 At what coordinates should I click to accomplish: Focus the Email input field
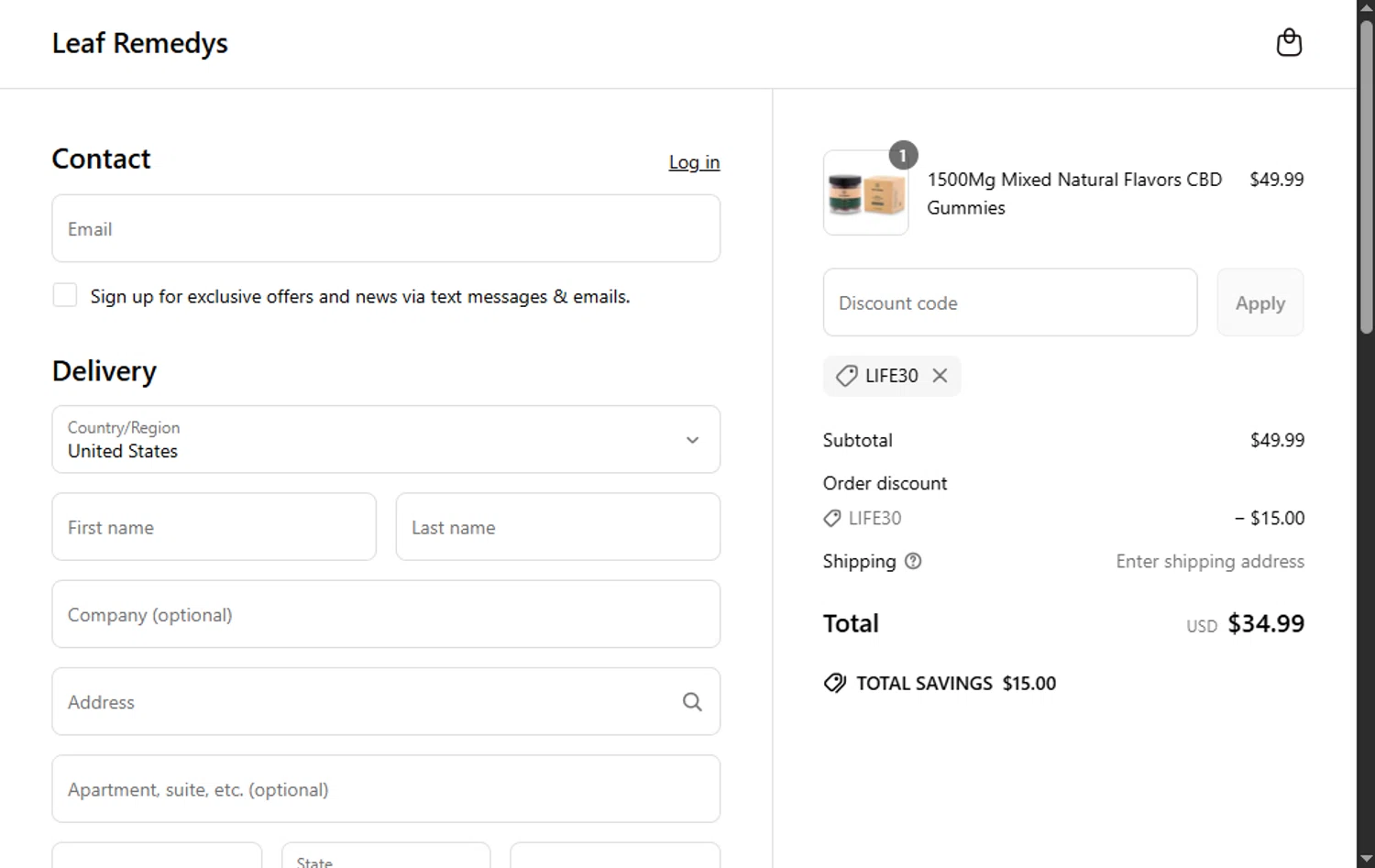pos(386,228)
